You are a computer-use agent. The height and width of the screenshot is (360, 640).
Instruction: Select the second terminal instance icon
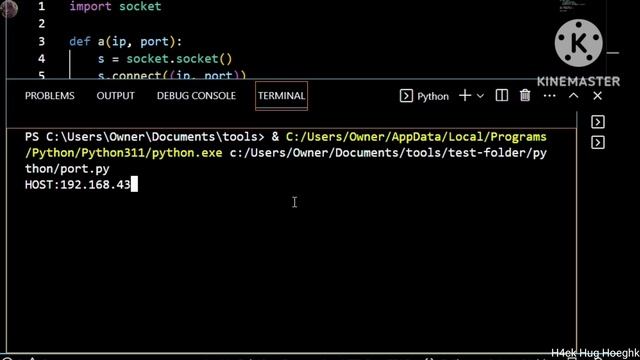point(598,142)
